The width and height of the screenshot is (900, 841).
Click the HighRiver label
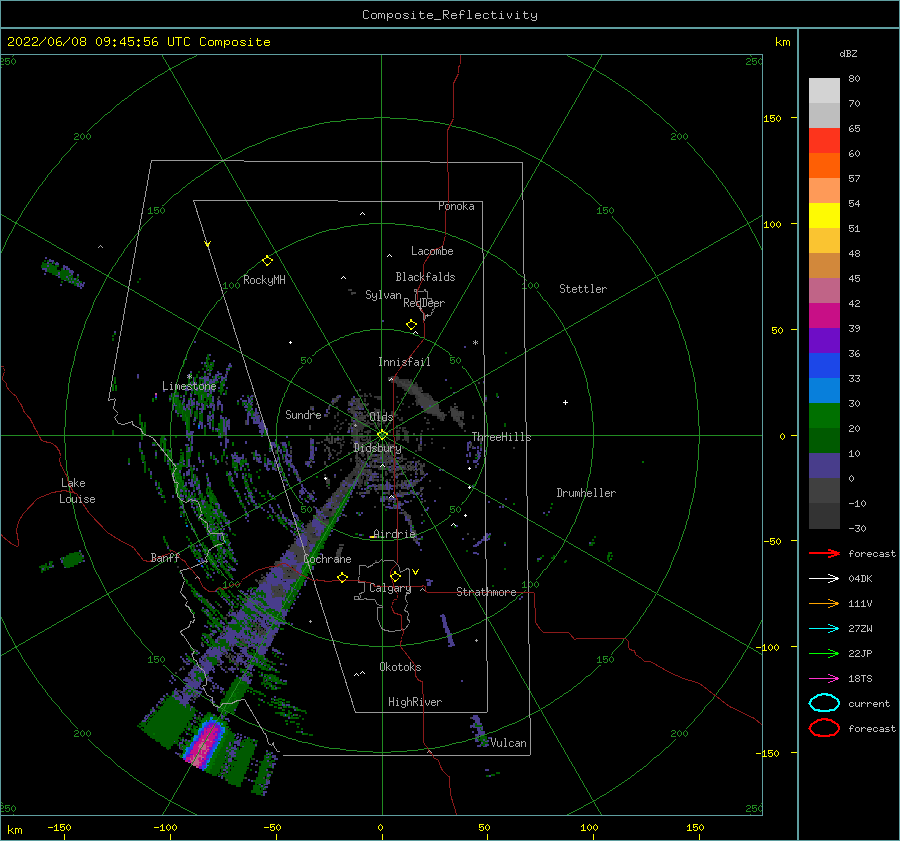coord(415,702)
